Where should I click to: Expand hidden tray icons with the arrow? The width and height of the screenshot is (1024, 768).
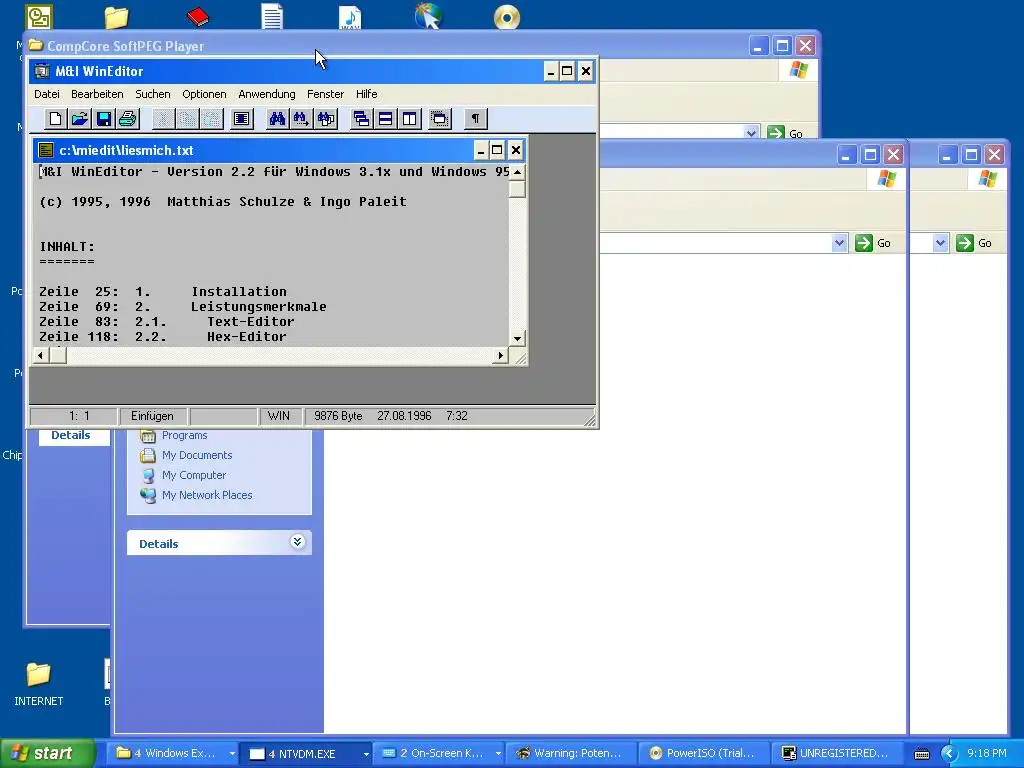point(948,754)
